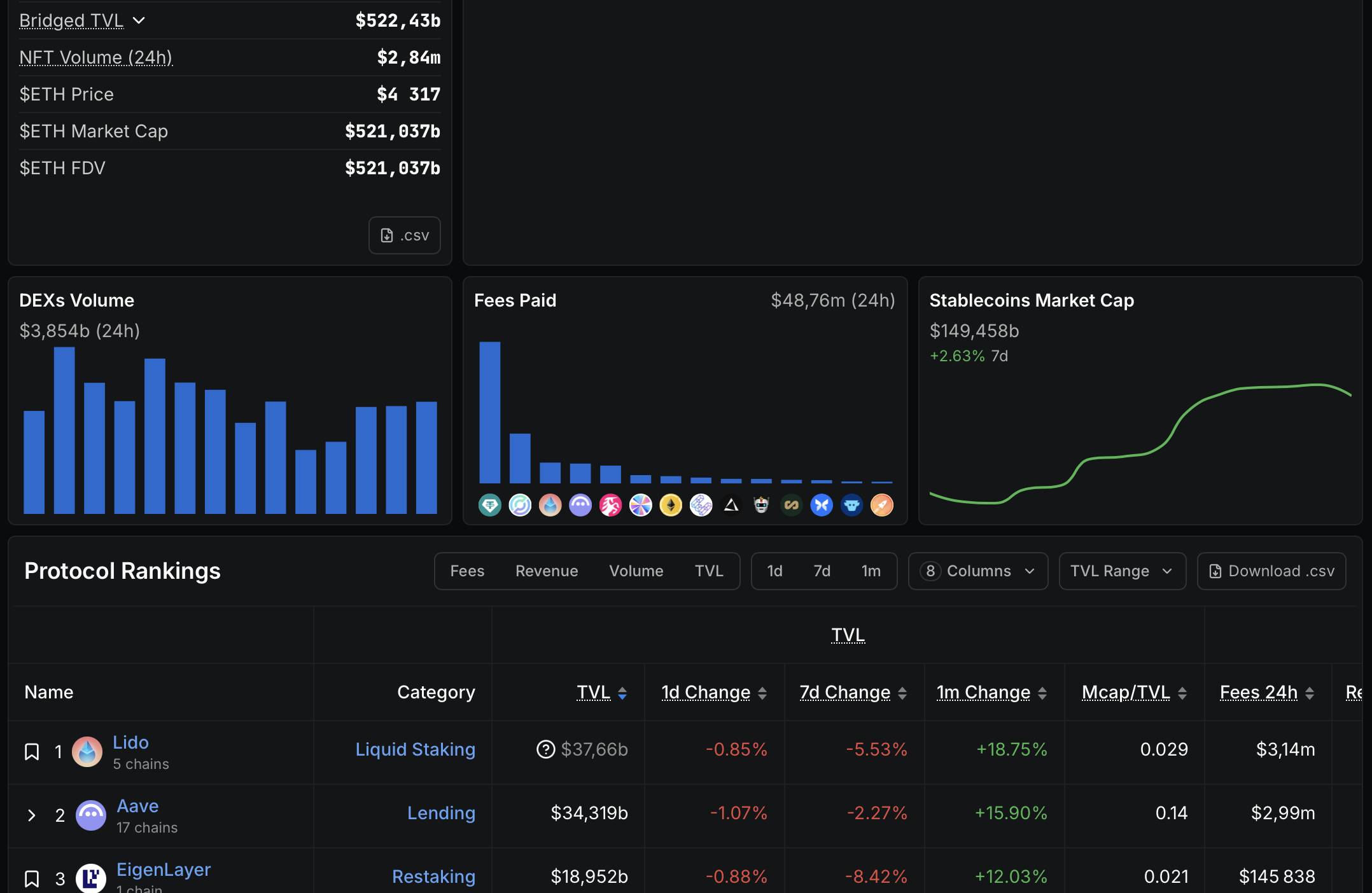Open the TVL Range dropdown

pyautogui.click(x=1121, y=571)
